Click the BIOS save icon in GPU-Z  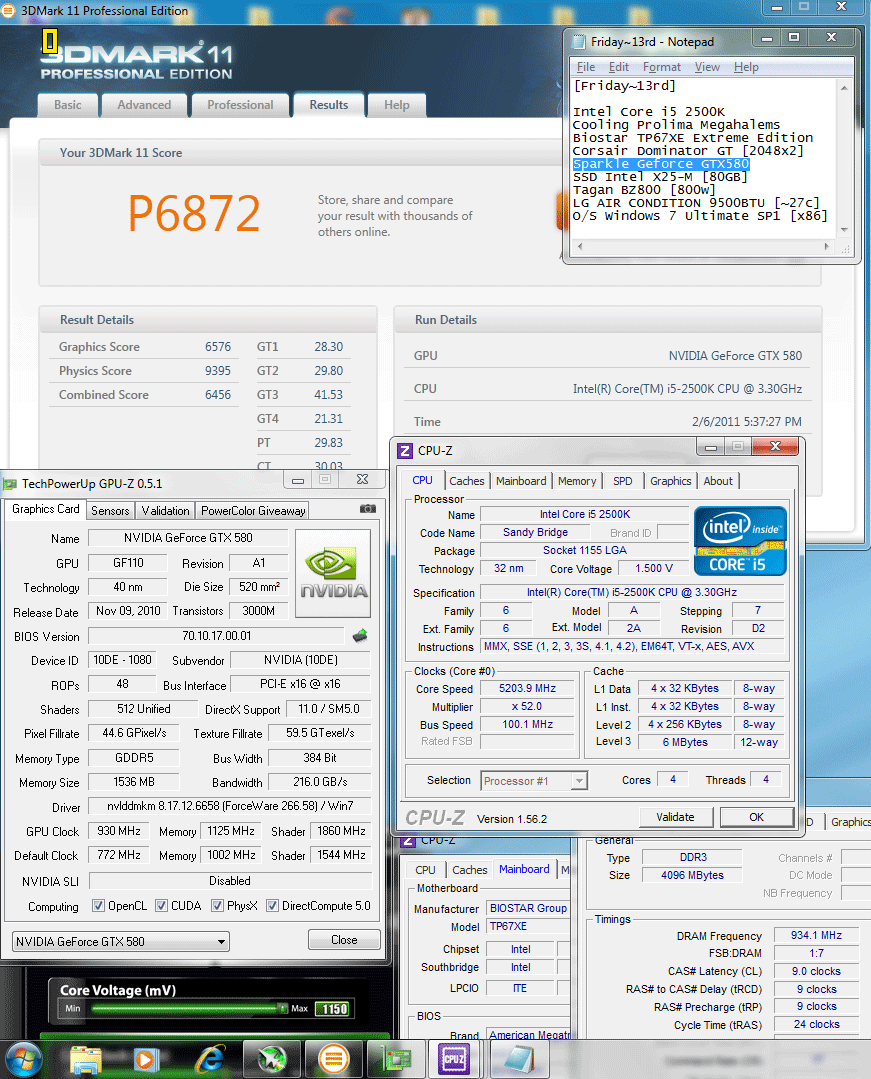tap(360, 636)
